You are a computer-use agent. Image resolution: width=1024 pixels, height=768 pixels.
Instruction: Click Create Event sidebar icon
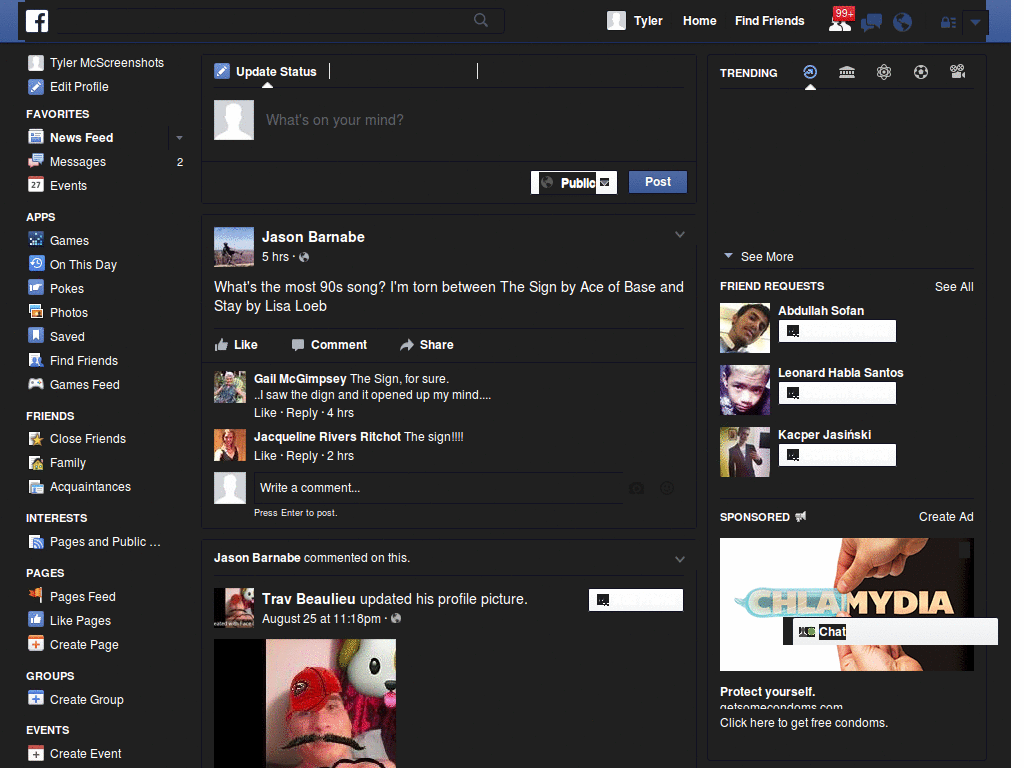36,753
